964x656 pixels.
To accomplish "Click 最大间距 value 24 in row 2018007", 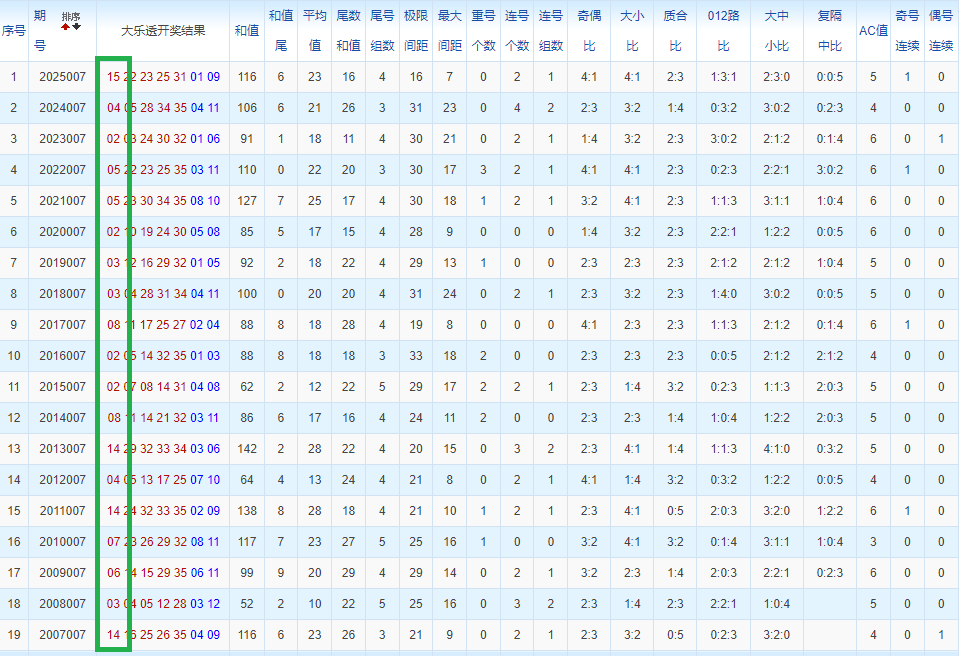I will coord(449,294).
